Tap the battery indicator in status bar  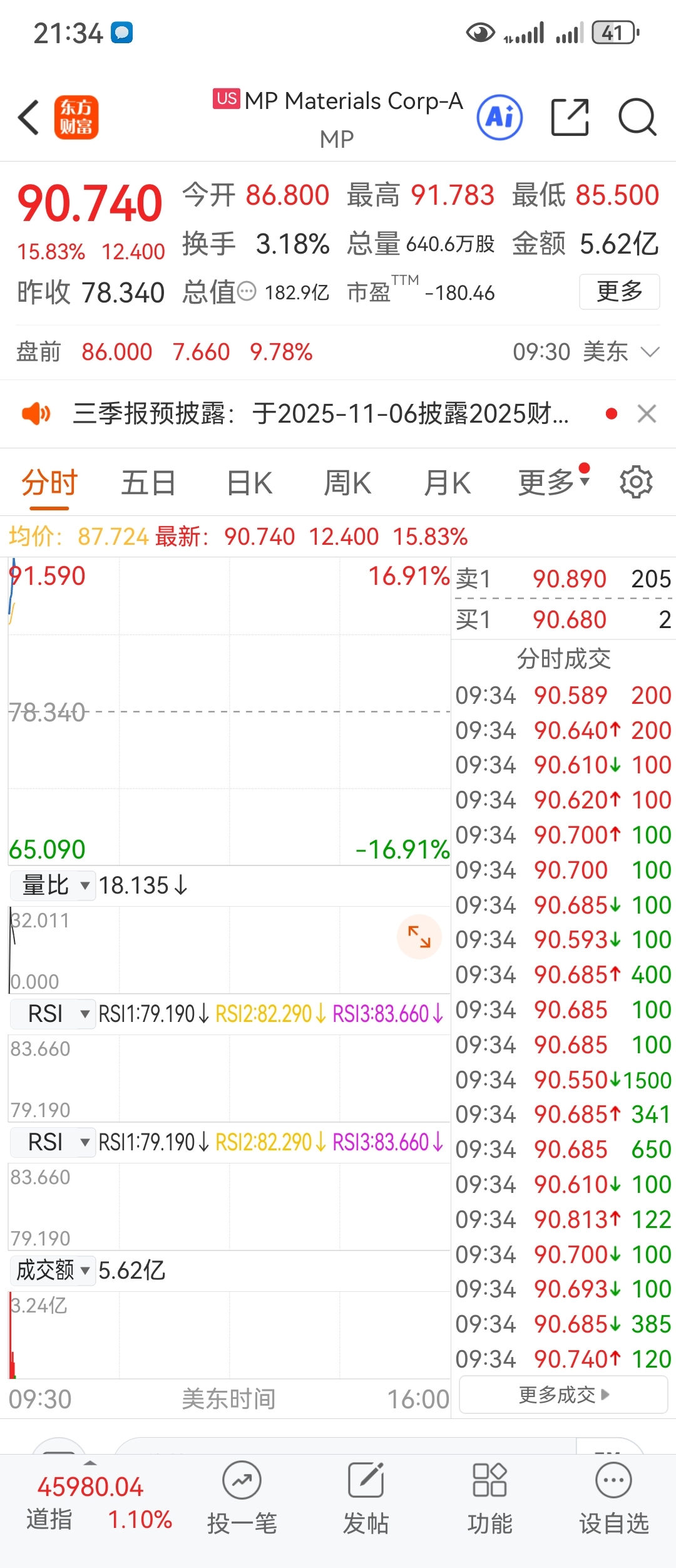point(615,33)
